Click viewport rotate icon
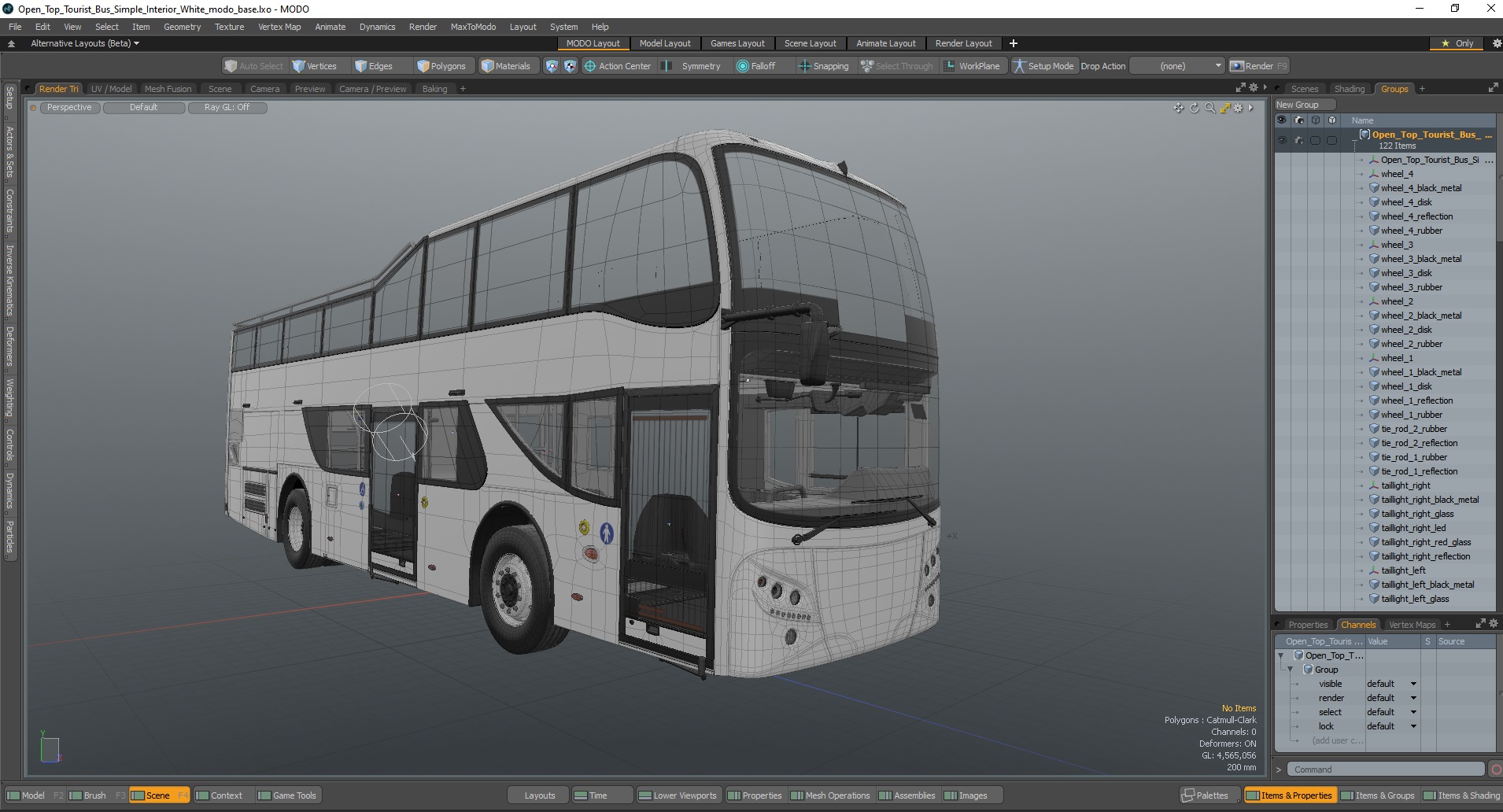The width and height of the screenshot is (1503, 812). coord(1194,108)
